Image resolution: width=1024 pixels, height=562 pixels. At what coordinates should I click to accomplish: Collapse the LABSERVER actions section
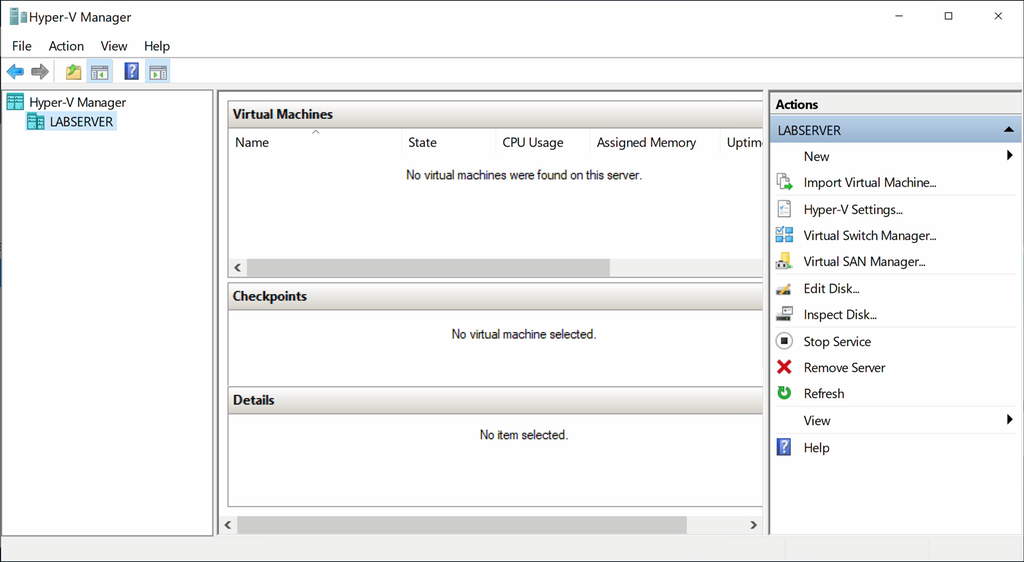(1008, 130)
